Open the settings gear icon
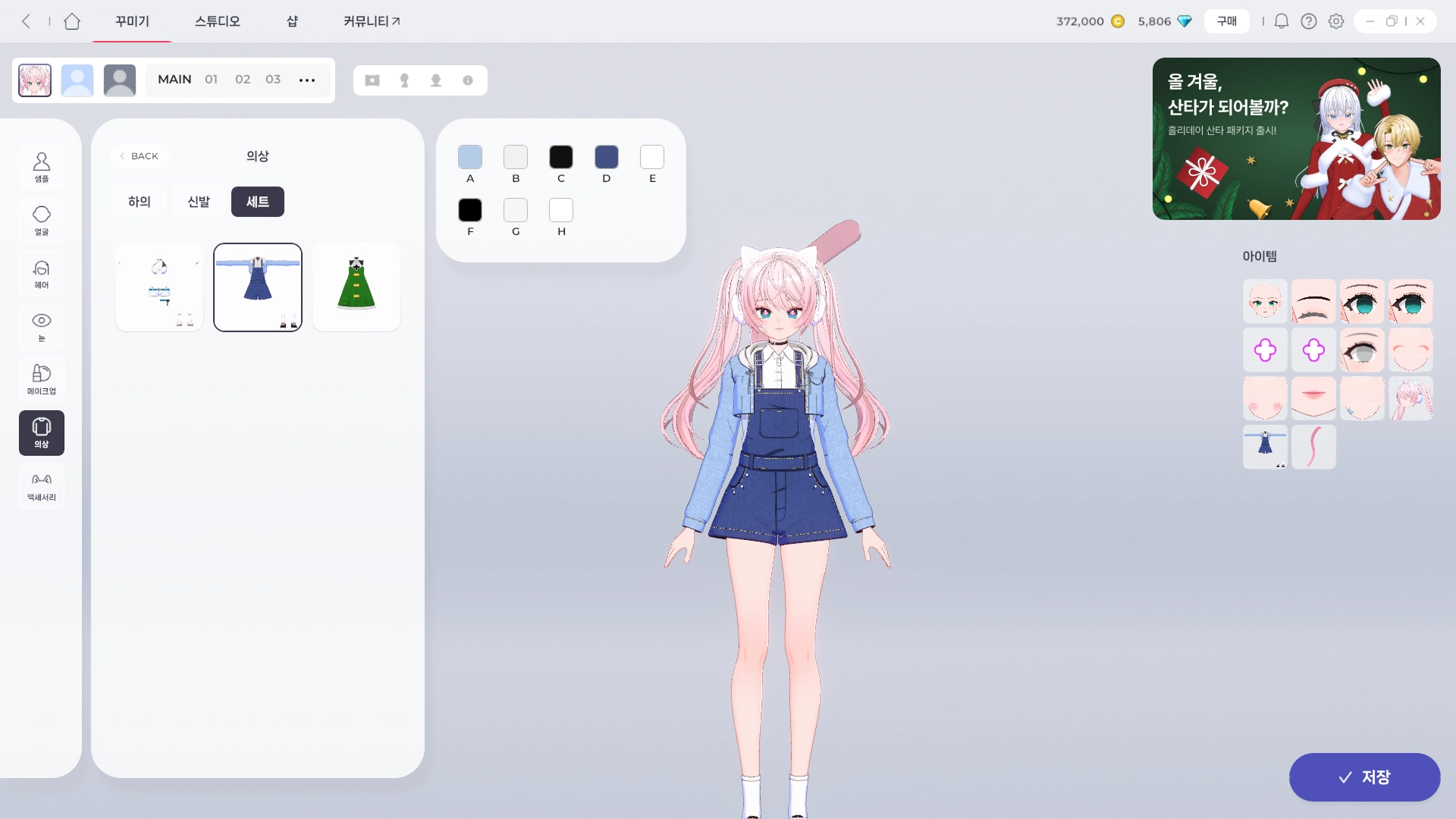 pos(1336,21)
